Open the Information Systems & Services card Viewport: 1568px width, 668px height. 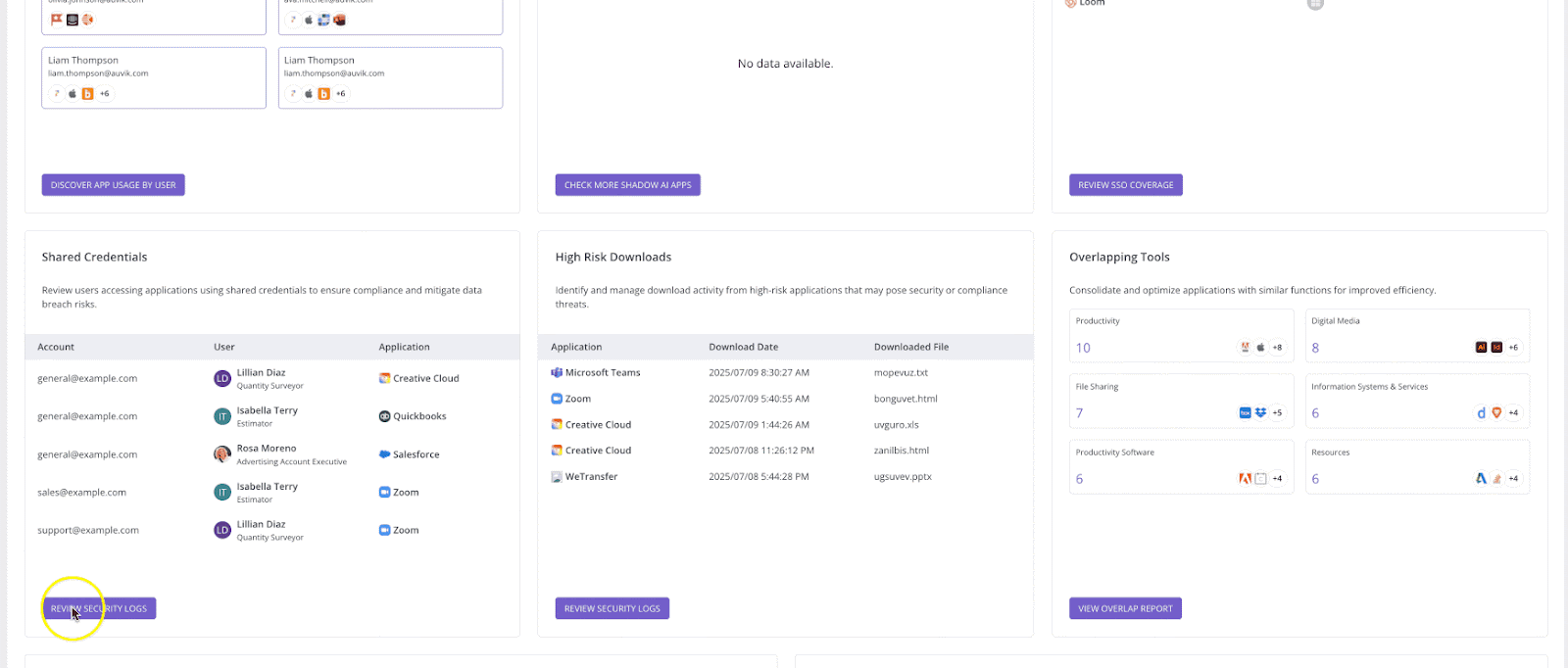[1416, 401]
